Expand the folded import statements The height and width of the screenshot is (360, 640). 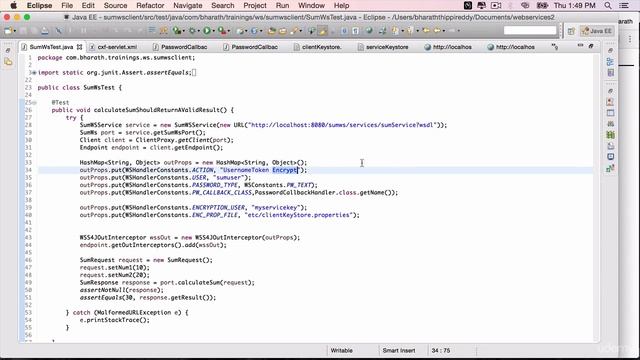[x=34, y=73]
